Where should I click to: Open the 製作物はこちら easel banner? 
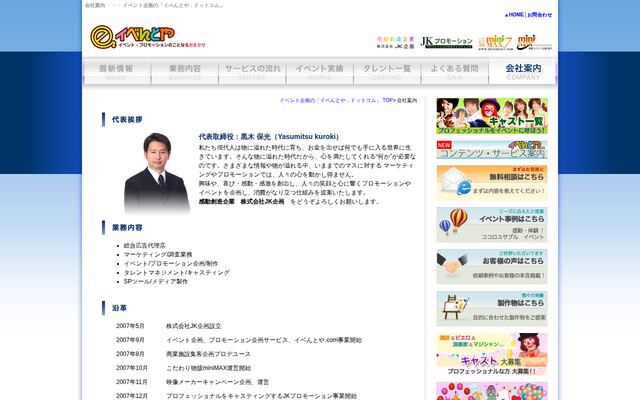pyautogui.click(x=492, y=309)
